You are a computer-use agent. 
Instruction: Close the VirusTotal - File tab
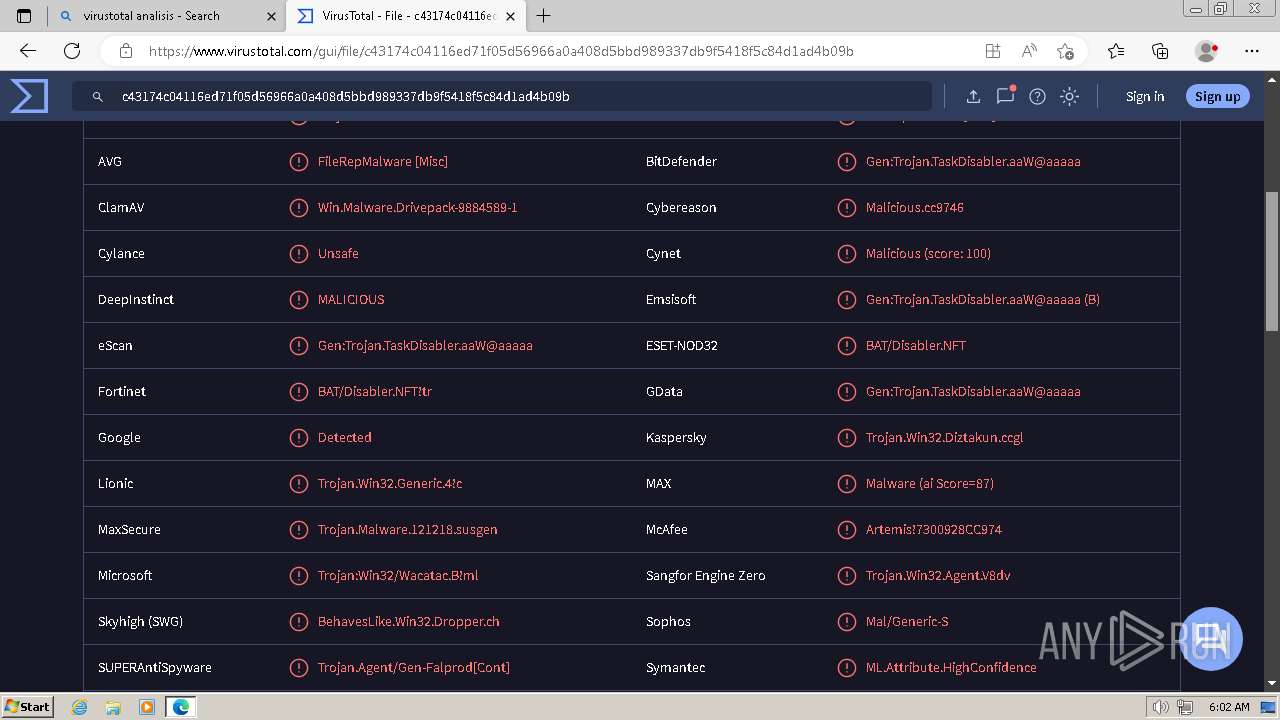click(510, 16)
